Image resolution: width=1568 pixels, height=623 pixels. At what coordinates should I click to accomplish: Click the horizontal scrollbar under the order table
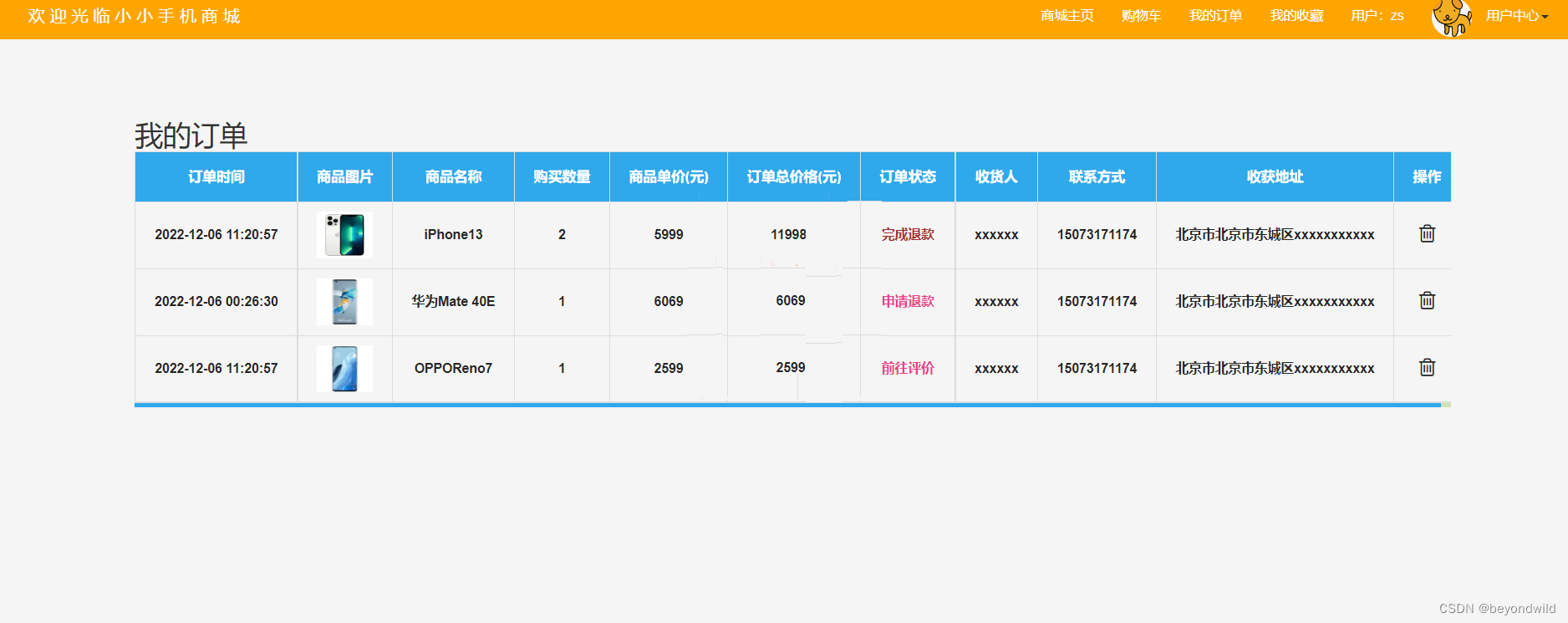[787, 405]
